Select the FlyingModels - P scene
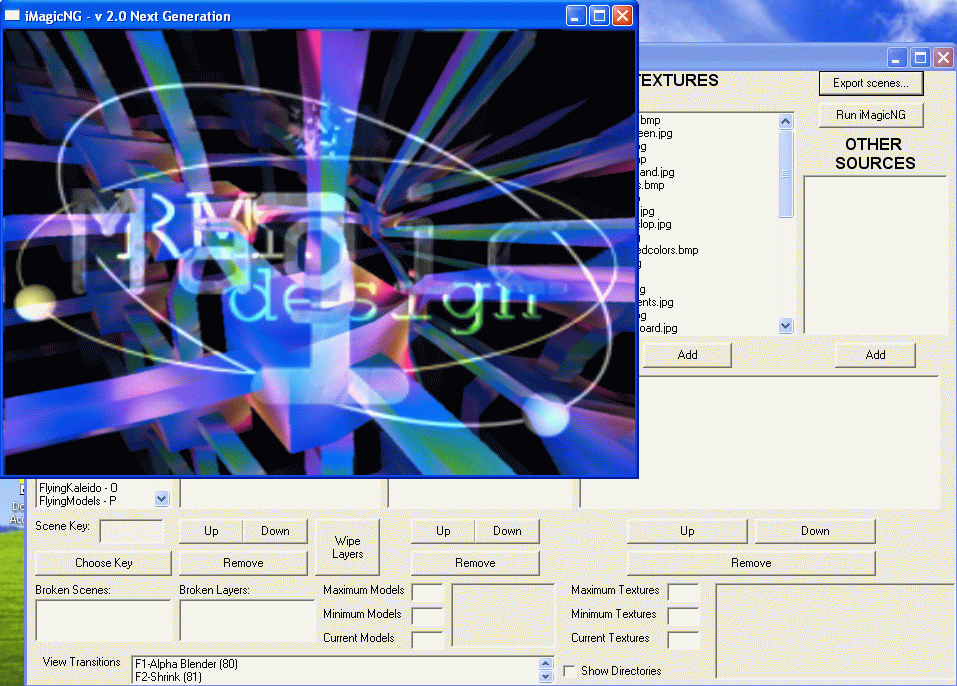 [x=78, y=501]
